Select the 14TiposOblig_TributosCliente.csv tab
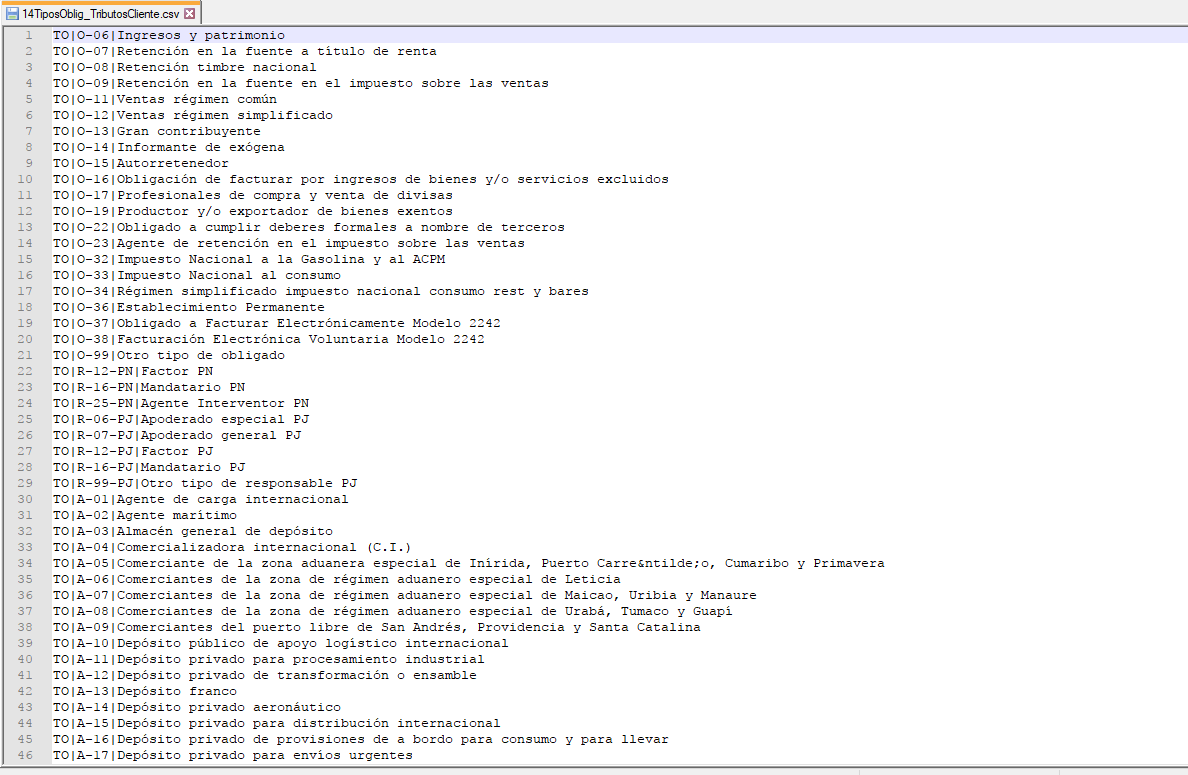Image resolution: width=1188 pixels, height=775 pixels. [101, 14]
